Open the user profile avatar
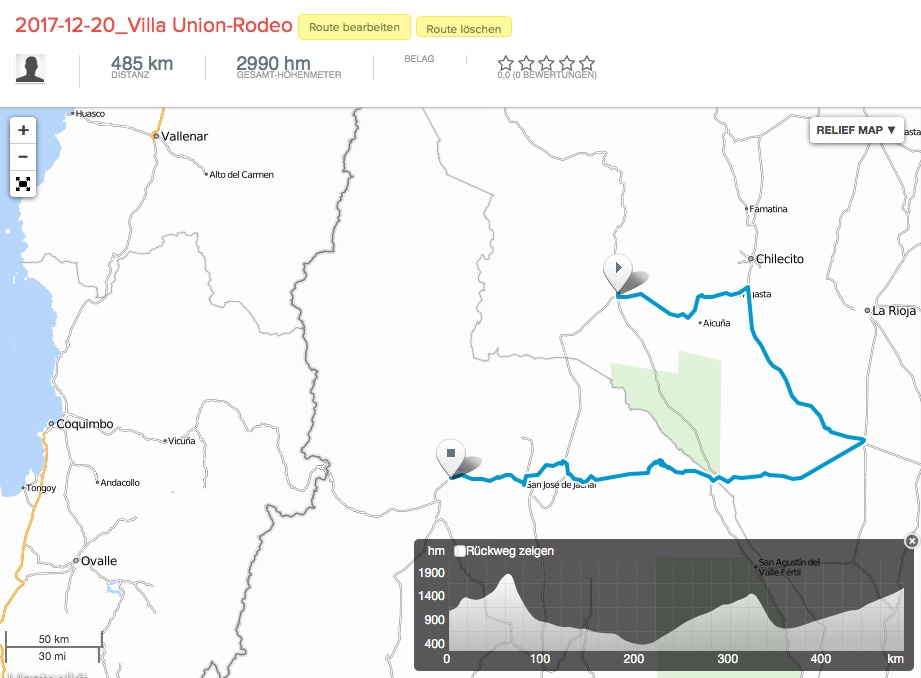Viewport: 921px width, 678px height. [30, 69]
